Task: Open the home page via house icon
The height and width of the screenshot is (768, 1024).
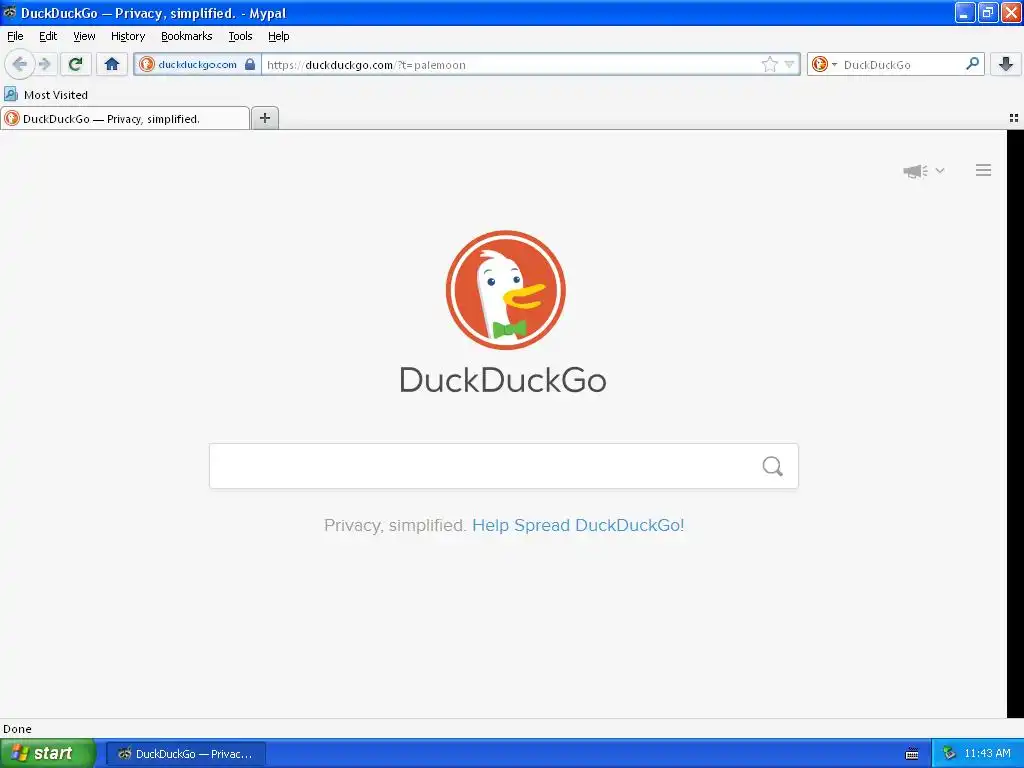Action: pos(112,64)
